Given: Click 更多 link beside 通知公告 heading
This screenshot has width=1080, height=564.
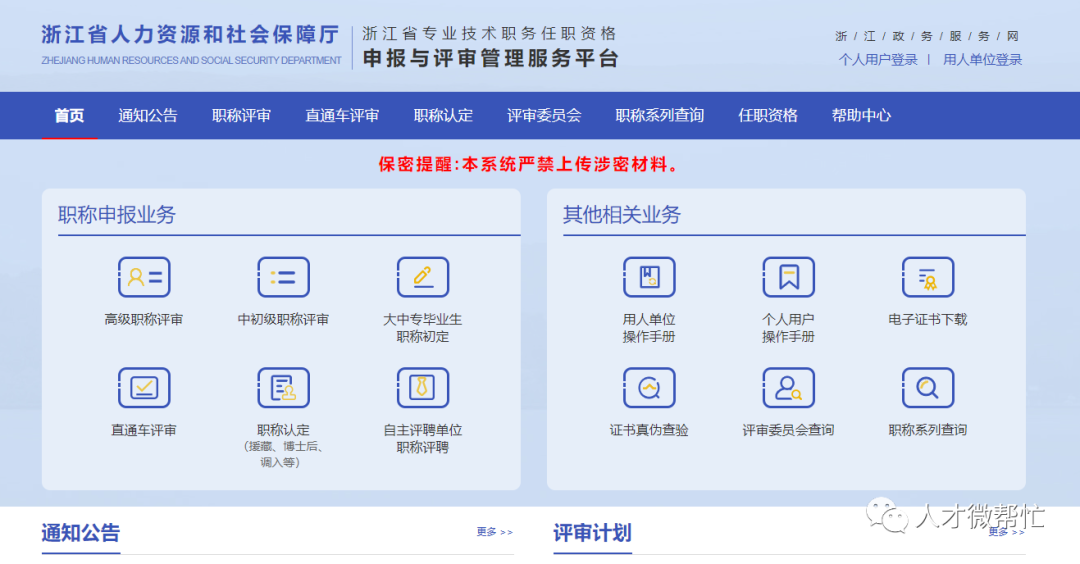Looking at the screenshot, I should (x=495, y=532).
